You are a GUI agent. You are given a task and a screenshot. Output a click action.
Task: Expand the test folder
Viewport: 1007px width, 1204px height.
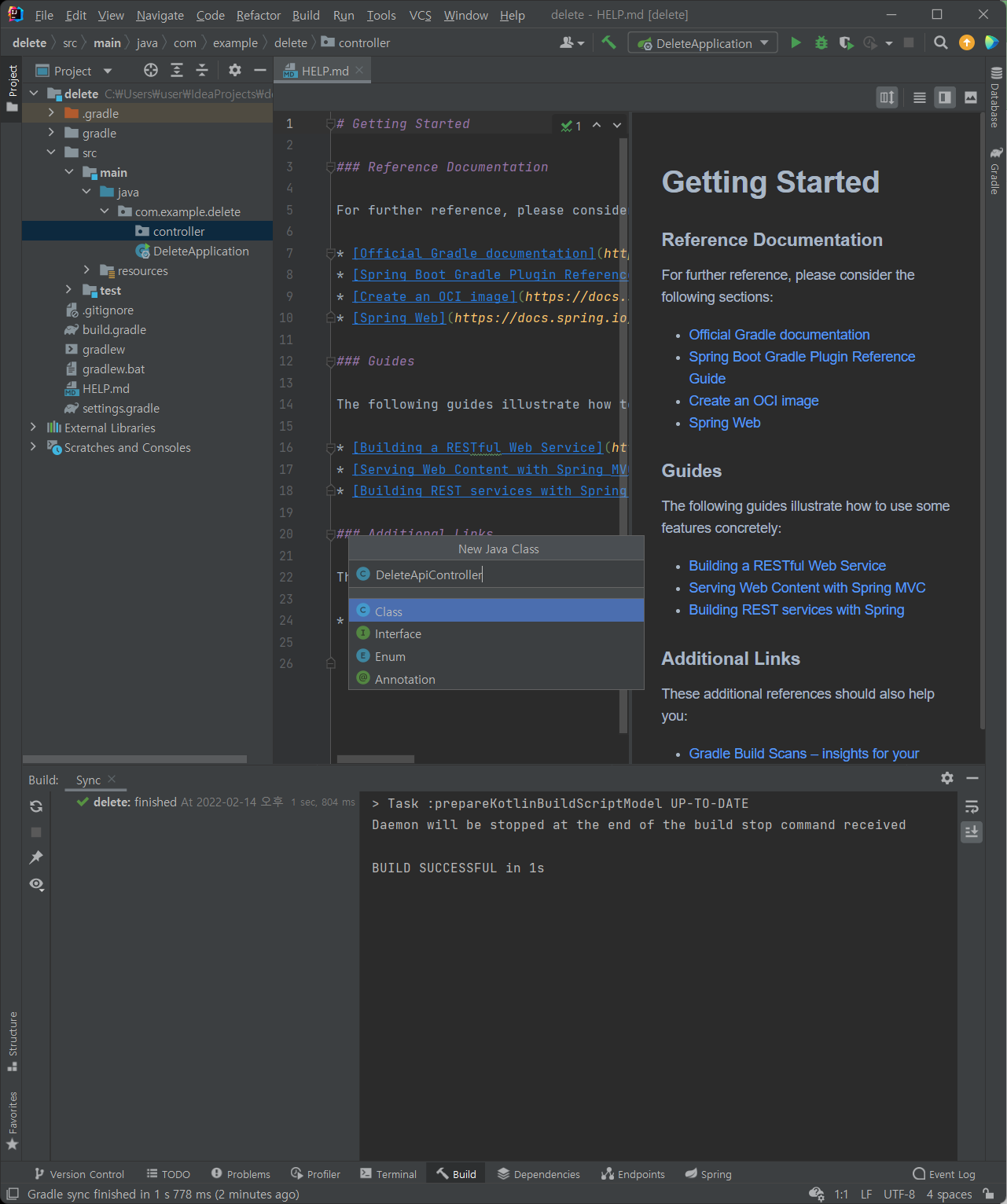pos(69,290)
